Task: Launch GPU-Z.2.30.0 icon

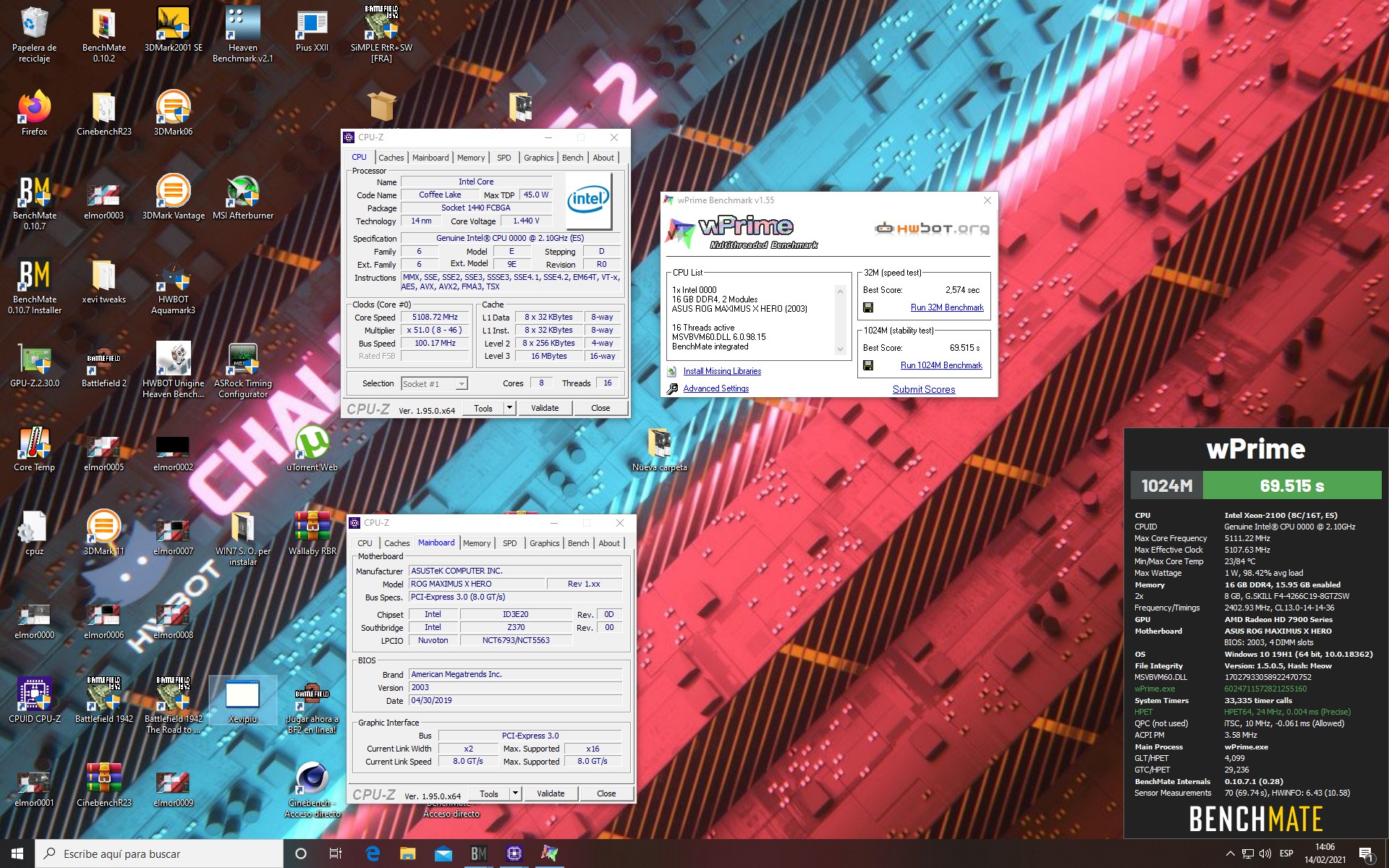Action: [34, 365]
